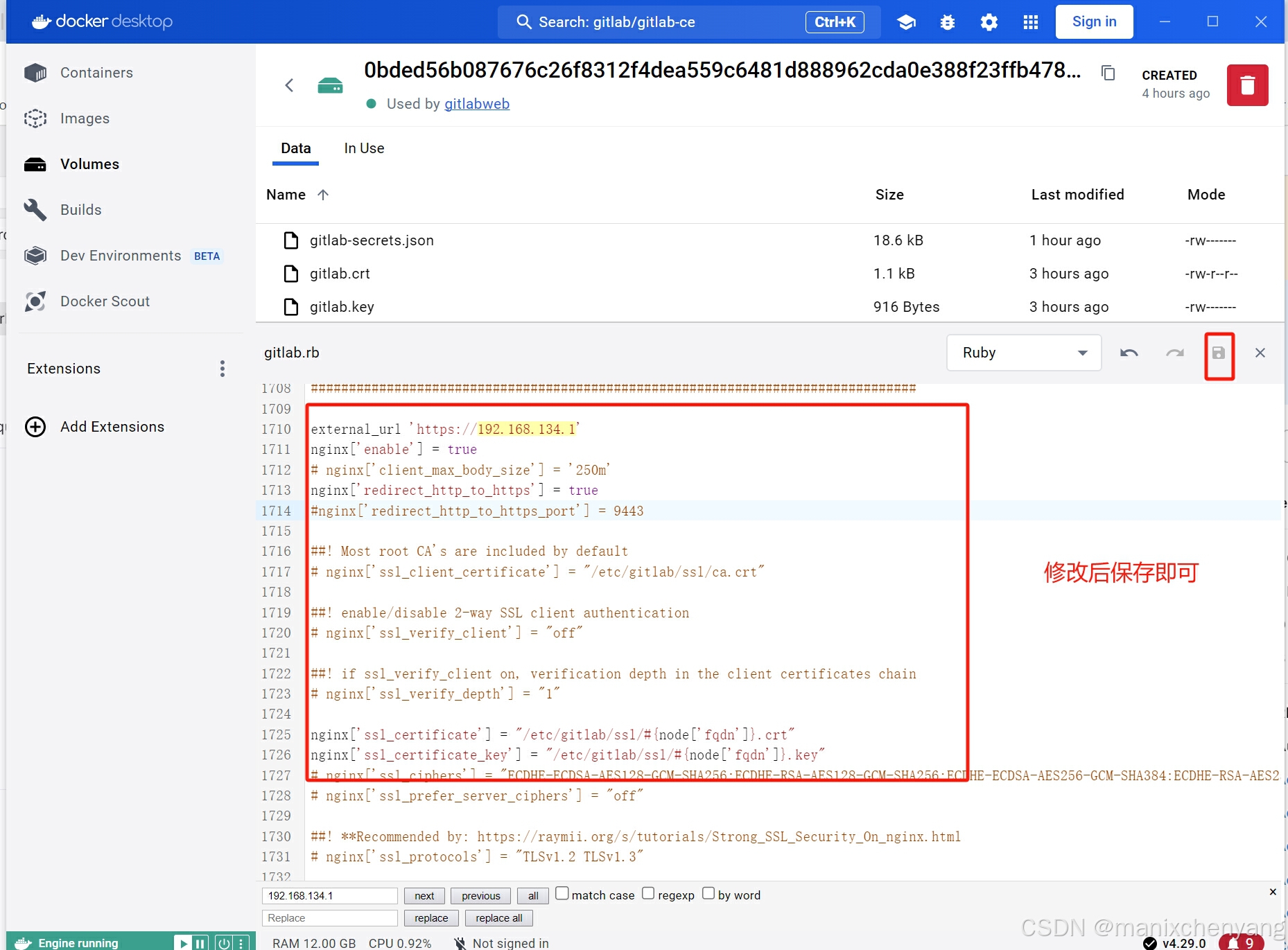Click line number 1714 in gutter
Screen dimensions: 1288x950
tap(276, 511)
